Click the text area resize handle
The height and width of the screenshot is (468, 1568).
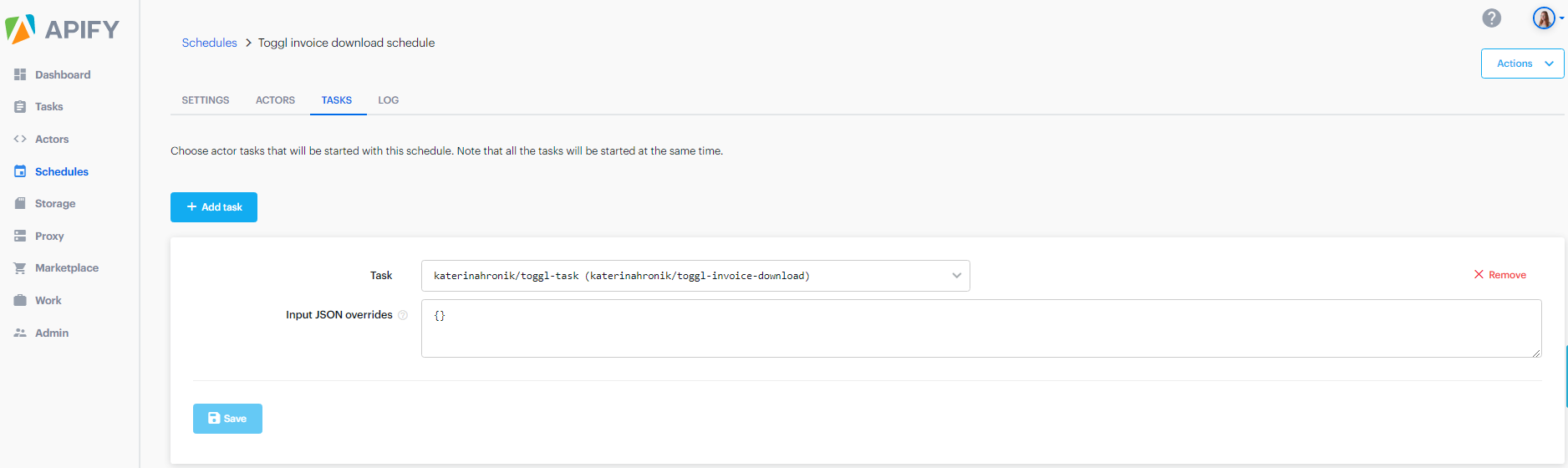[1536, 353]
